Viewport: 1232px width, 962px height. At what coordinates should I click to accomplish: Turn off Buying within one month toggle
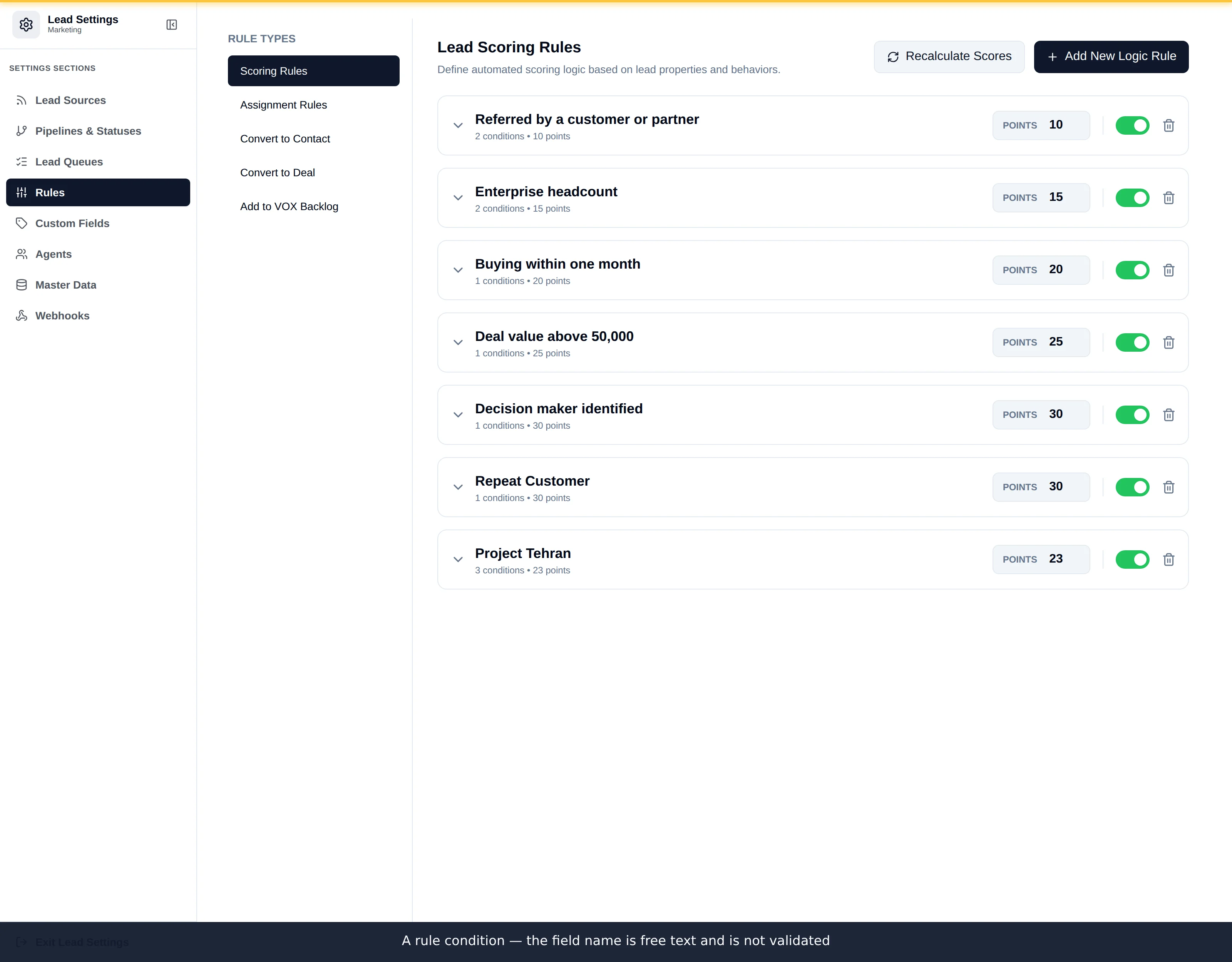1132,270
